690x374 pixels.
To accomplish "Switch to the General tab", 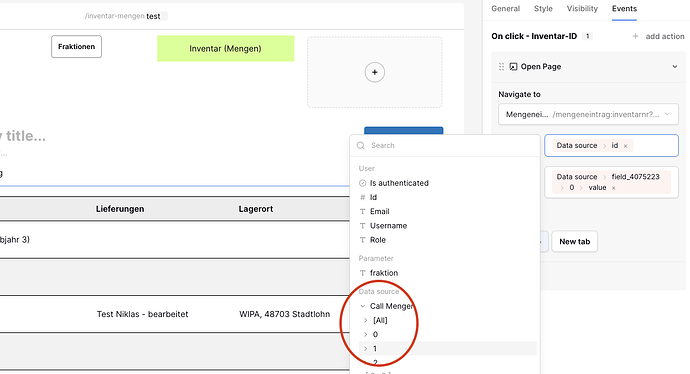I will (x=505, y=9).
